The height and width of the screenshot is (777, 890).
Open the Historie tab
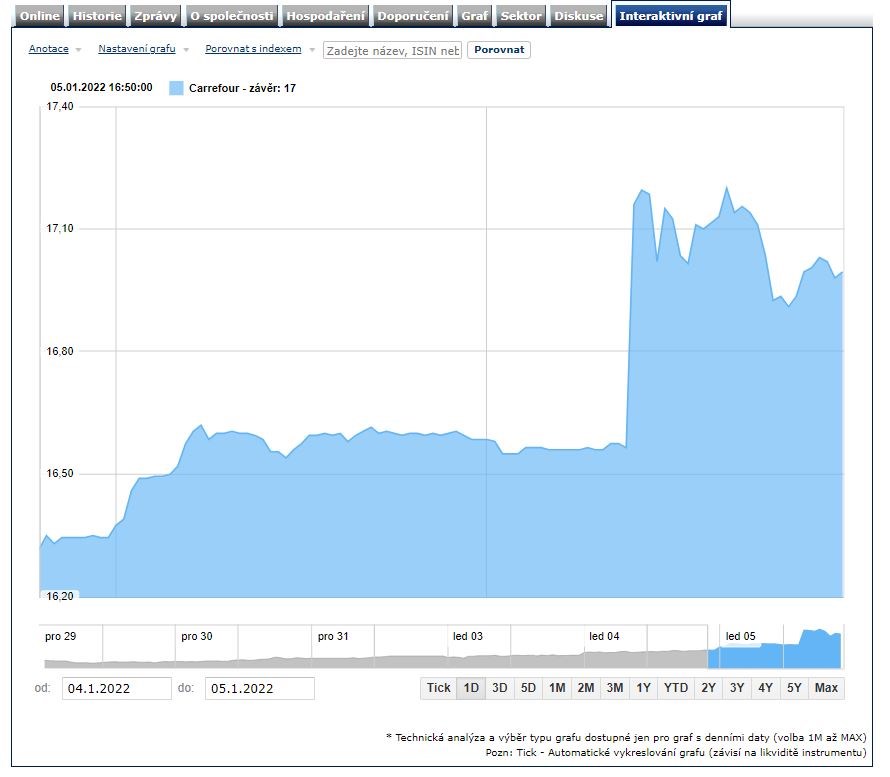pyautogui.click(x=97, y=16)
